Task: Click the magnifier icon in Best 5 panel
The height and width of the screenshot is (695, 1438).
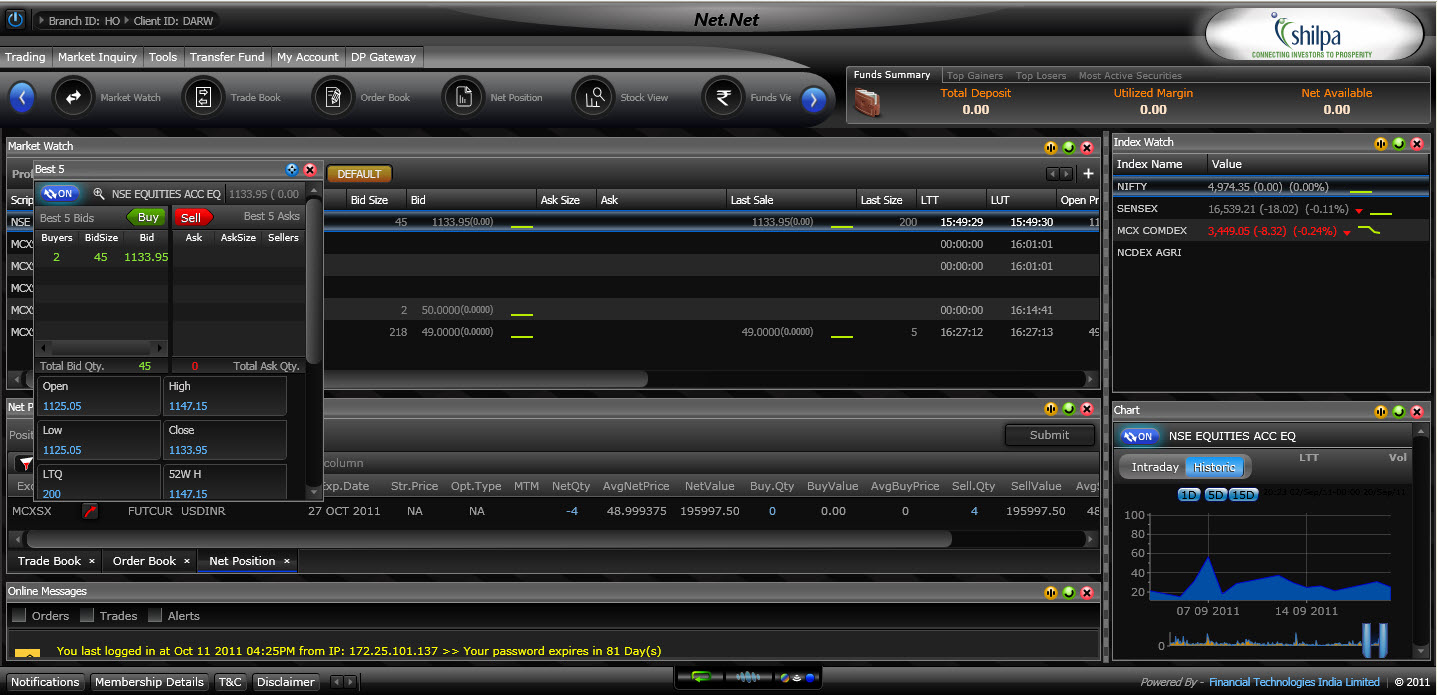Action: point(98,194)
